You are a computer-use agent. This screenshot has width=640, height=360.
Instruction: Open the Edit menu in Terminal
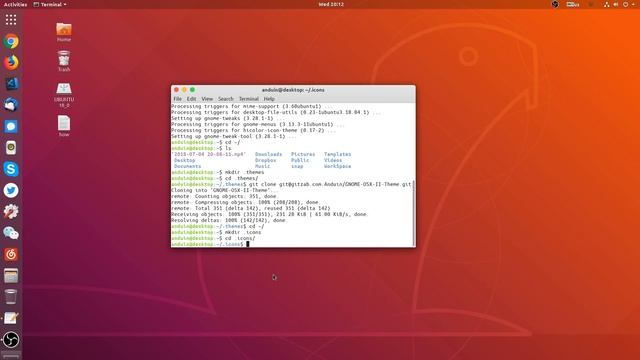pos(191,99)
